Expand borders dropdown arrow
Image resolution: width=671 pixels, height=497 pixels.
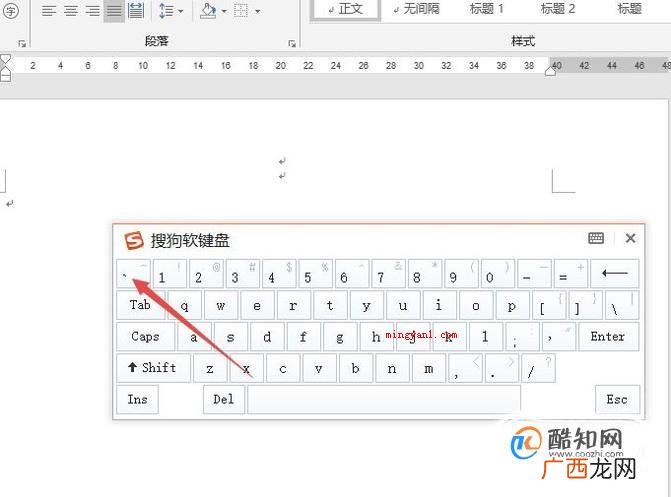click(257, 11)
